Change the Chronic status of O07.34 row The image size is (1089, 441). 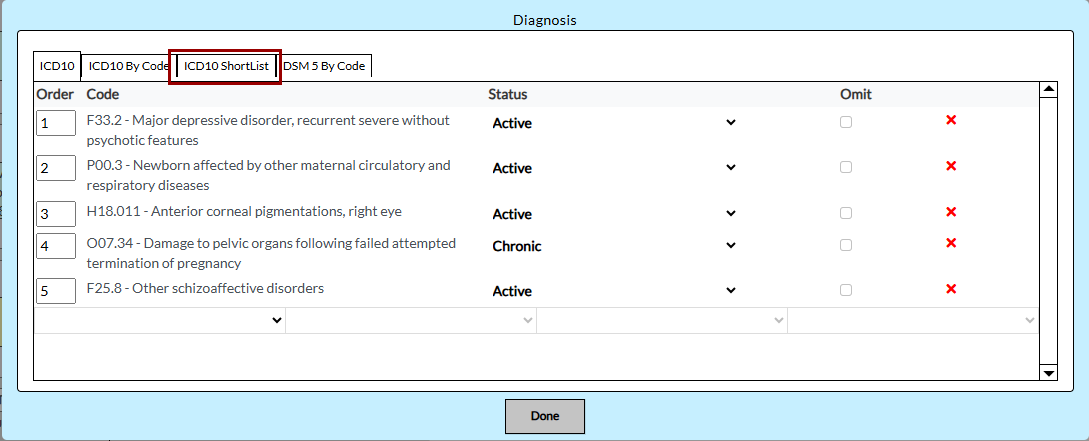click(614, 246)
